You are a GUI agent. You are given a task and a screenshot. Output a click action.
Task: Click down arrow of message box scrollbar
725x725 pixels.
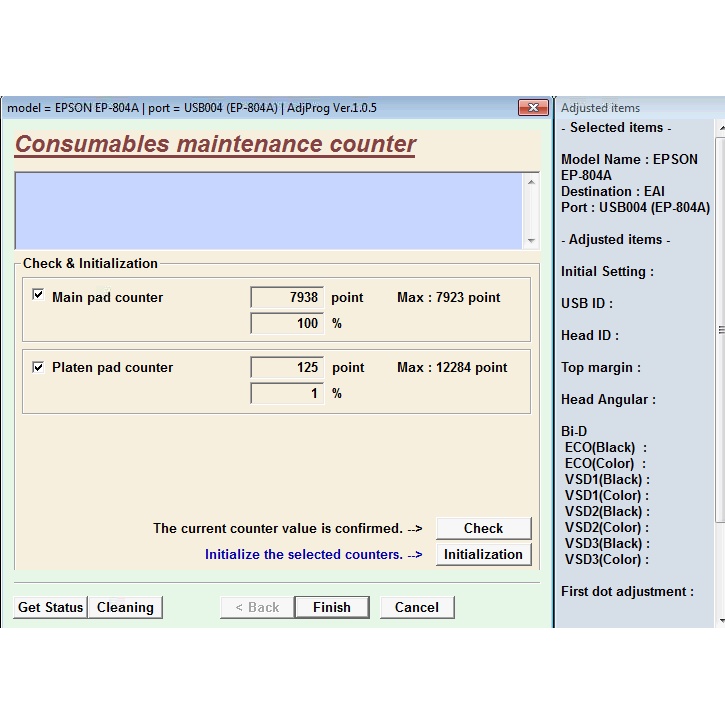point(531,241)
